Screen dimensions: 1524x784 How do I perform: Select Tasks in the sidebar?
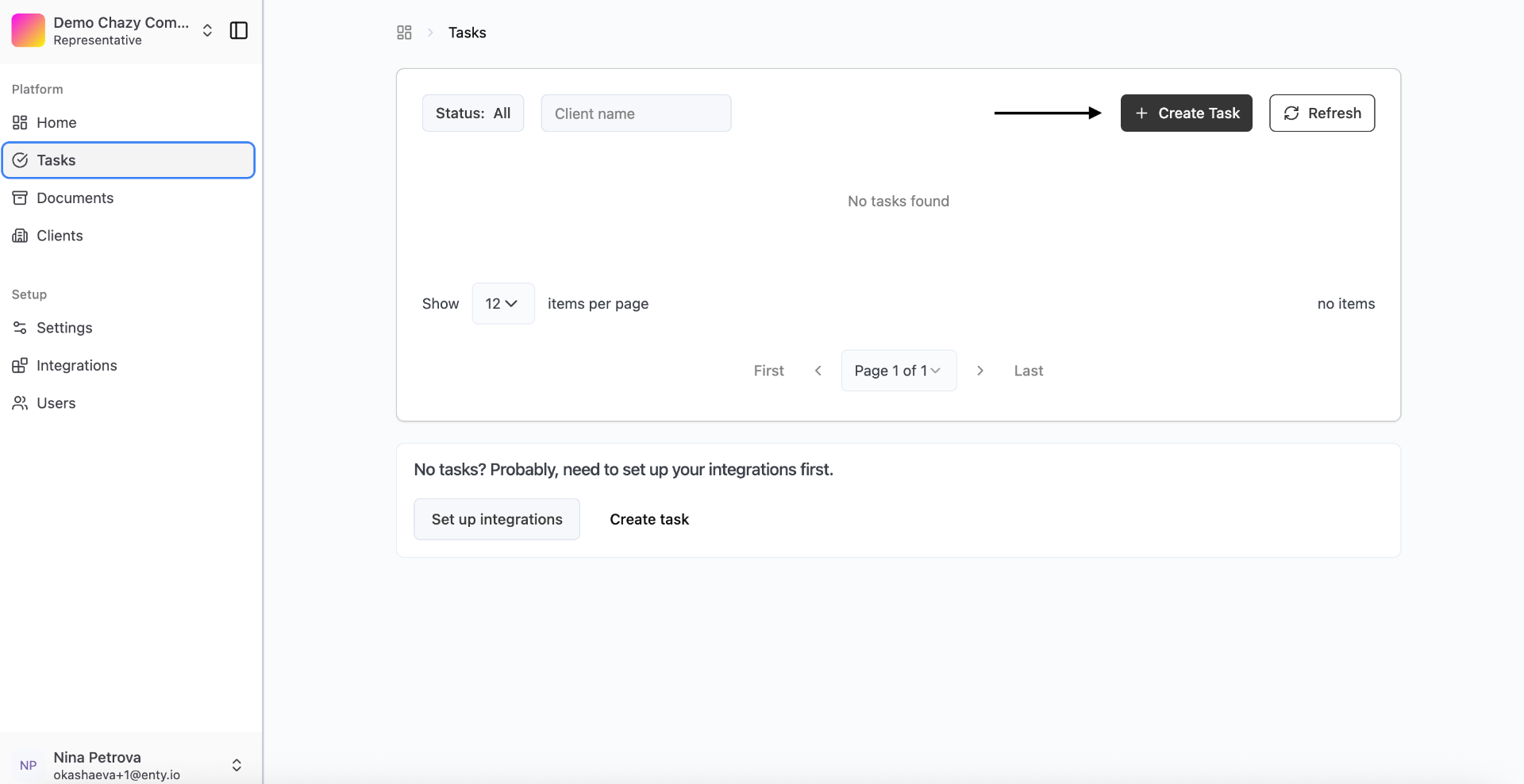click(x=129, y=160)
